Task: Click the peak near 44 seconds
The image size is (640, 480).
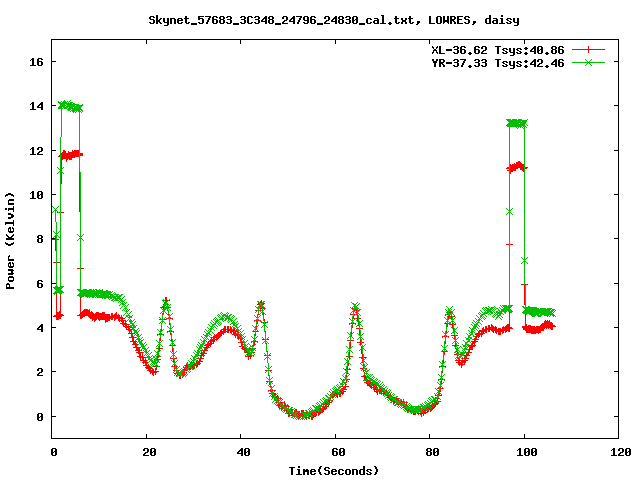Action: [261, 304]
